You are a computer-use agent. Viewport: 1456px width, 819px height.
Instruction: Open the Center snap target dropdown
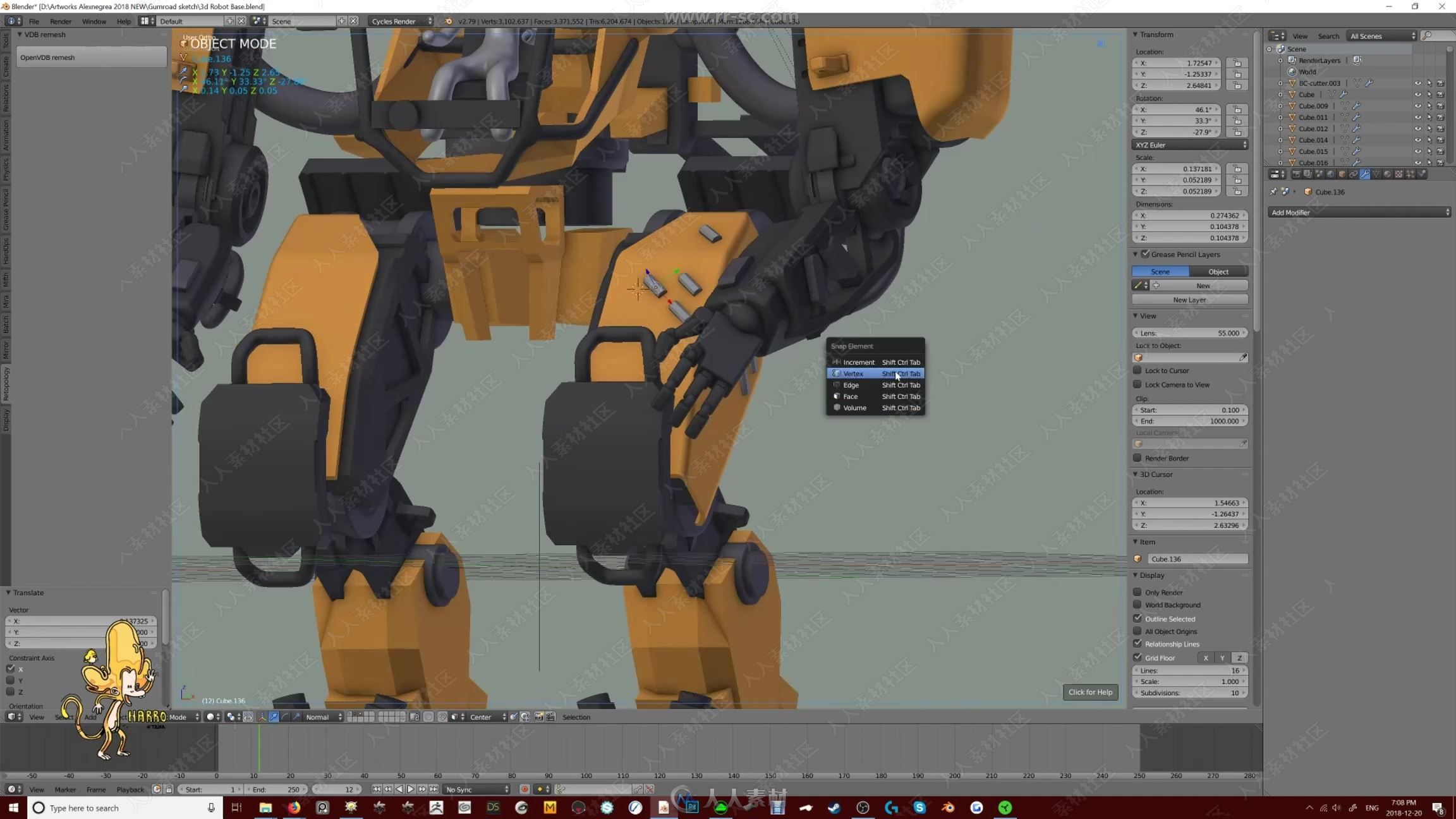pyautogui.click(x=487, y=717)
